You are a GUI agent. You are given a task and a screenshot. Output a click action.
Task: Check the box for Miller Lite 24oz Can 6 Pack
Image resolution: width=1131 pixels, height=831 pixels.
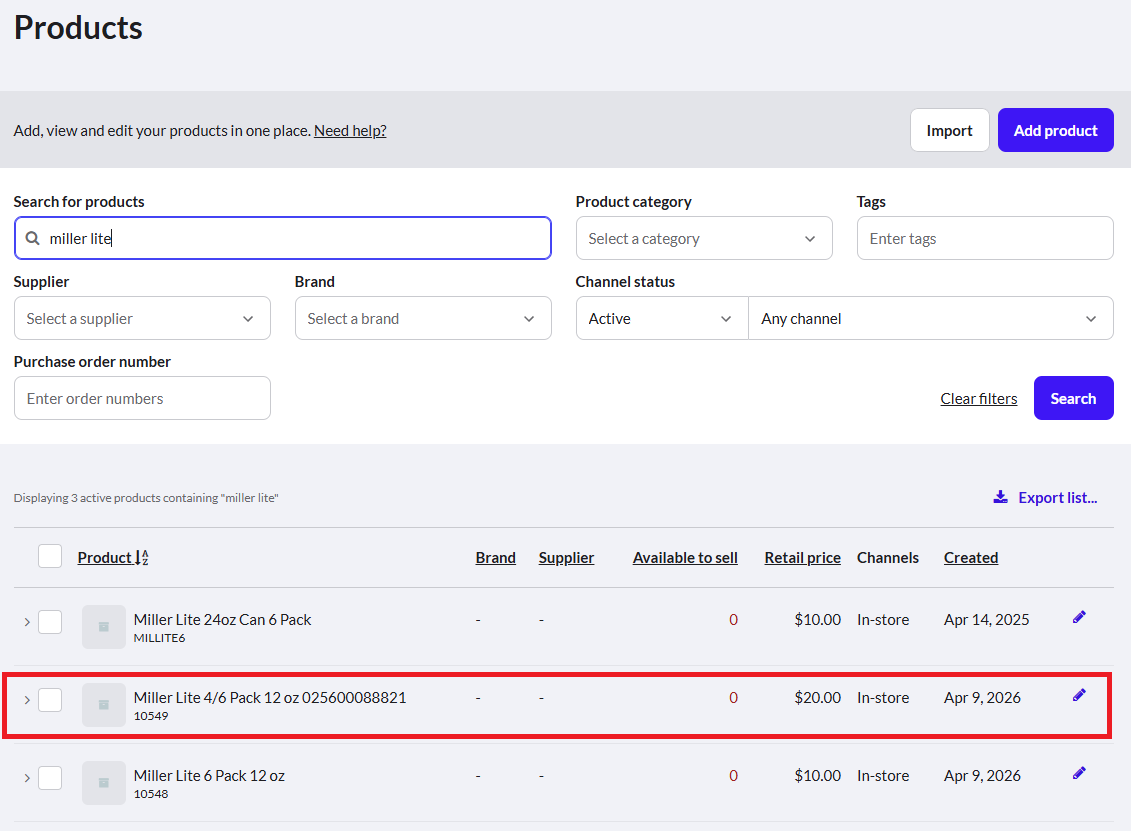(50, 622)
